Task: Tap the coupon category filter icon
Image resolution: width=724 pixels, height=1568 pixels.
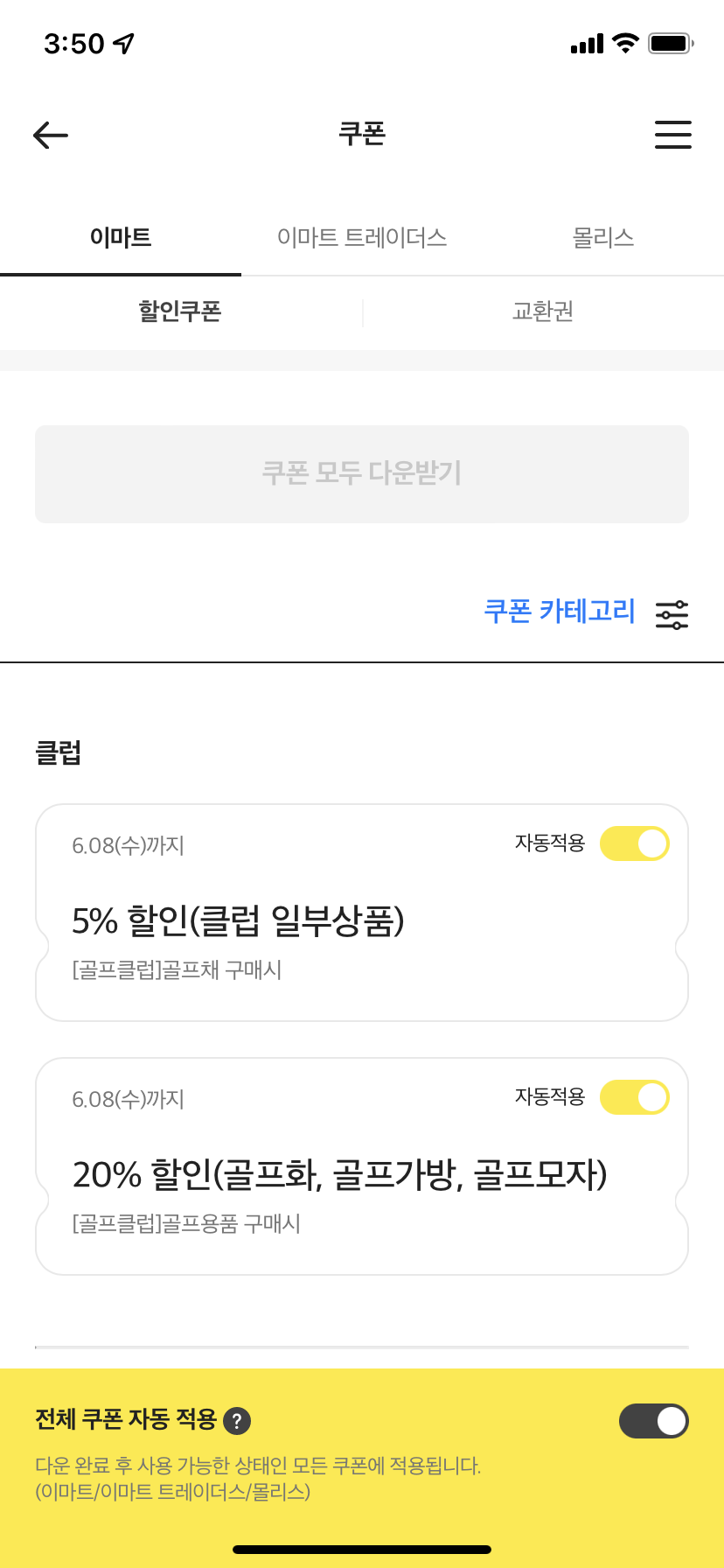Action: pos(672,614)
